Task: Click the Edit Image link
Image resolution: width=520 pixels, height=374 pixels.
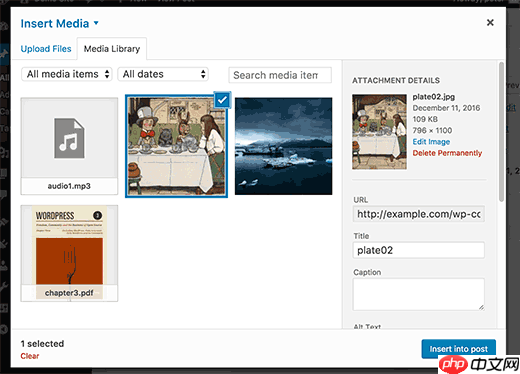Action: (x=431, y=142)
